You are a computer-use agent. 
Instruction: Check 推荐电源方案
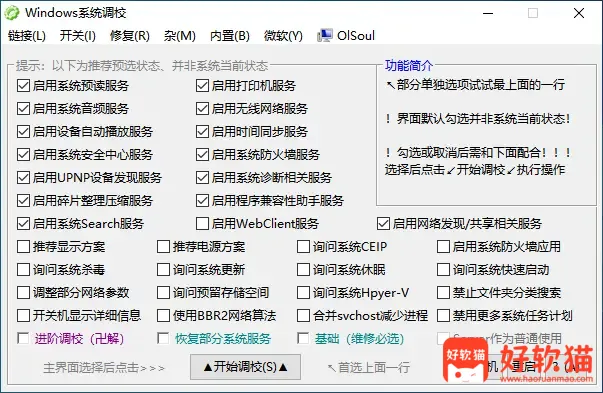coord(163,246)
